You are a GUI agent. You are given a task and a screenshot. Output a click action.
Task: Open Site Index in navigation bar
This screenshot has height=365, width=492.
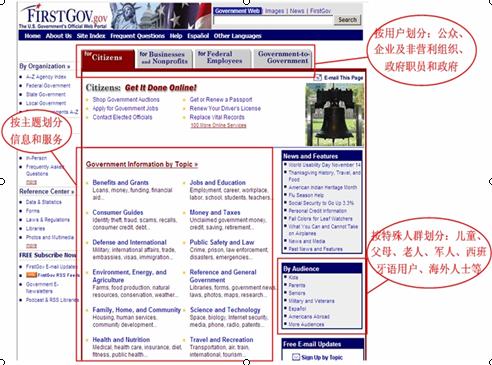click(91, 36)
